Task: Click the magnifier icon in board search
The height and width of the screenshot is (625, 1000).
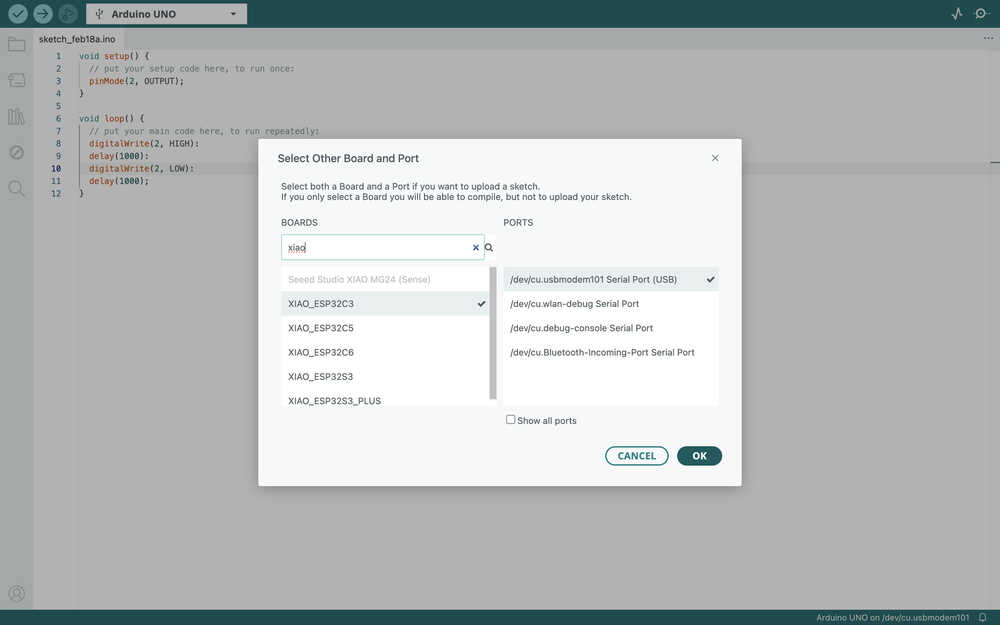Action: 489,247
